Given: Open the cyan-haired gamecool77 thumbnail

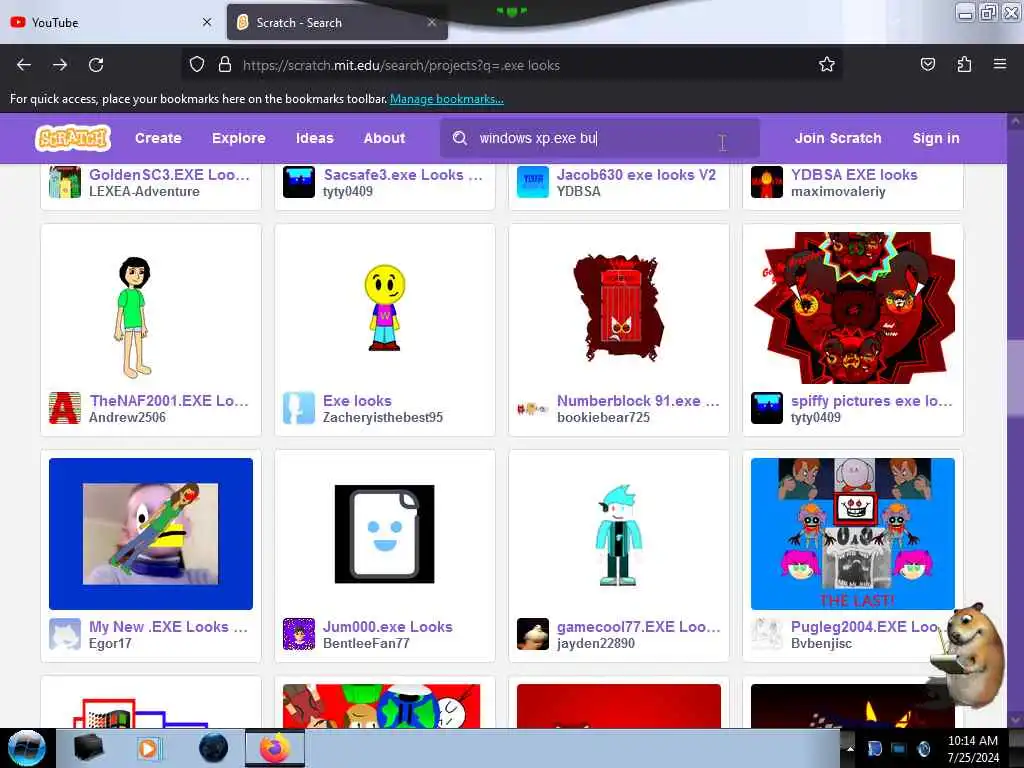Looking at the screenshot, I should pos(618,534).
